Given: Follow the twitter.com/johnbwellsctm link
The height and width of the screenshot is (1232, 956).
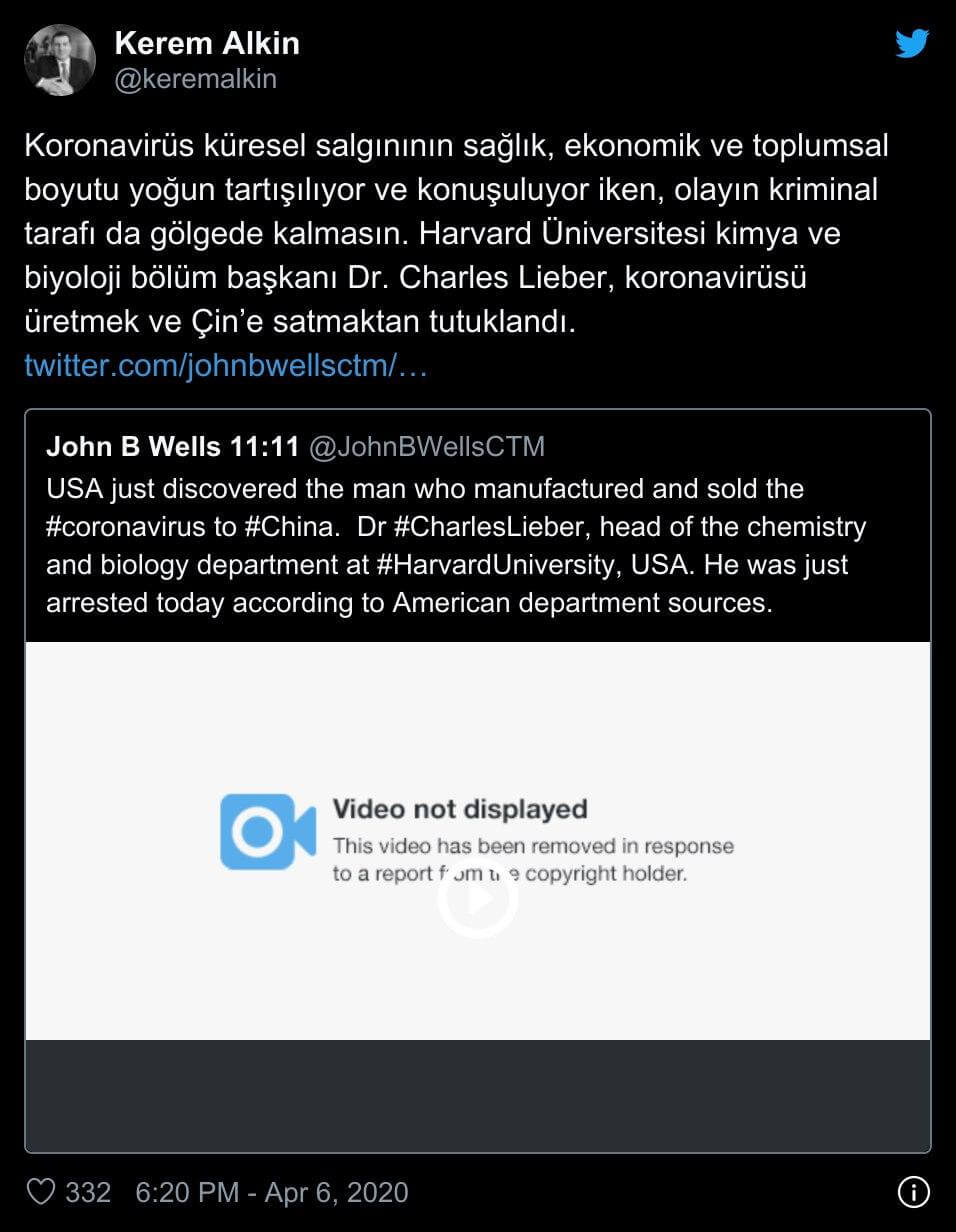Looking at the screenshot, I should click(226, 365).
